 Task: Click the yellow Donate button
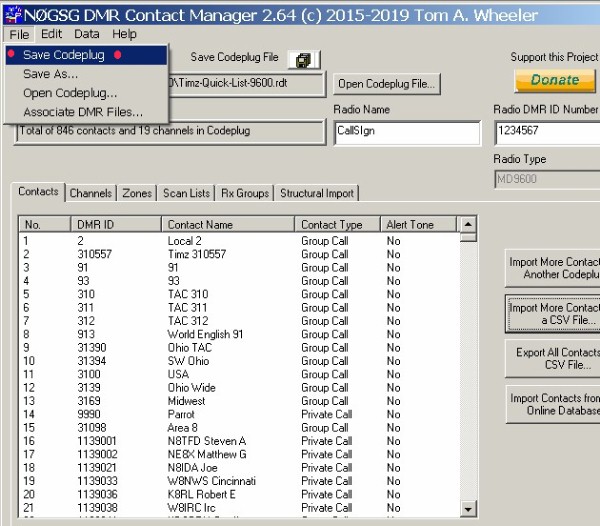tap(555, 80)
